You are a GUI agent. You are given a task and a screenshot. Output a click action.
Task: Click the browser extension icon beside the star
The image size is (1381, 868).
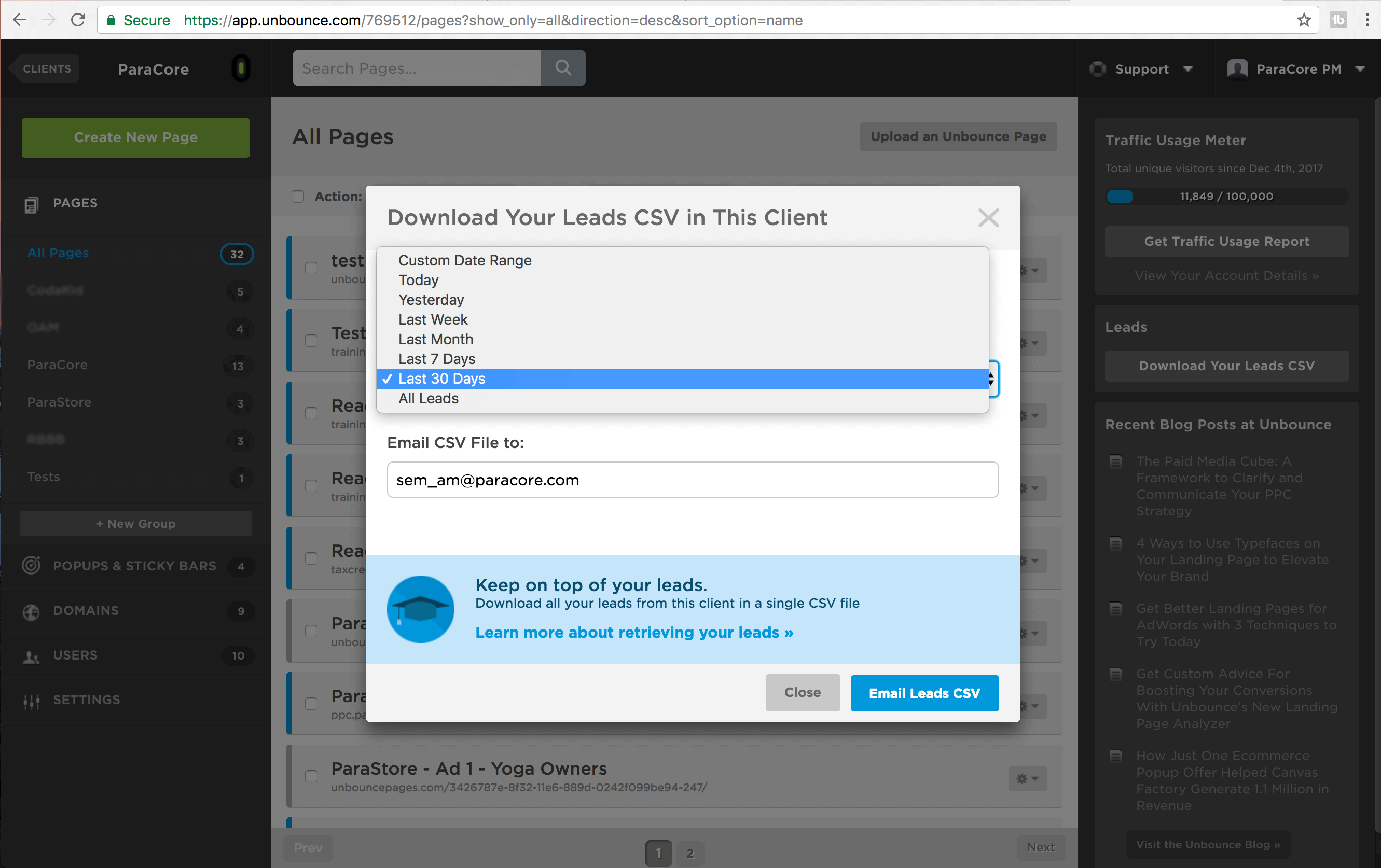click(1338, 20)
